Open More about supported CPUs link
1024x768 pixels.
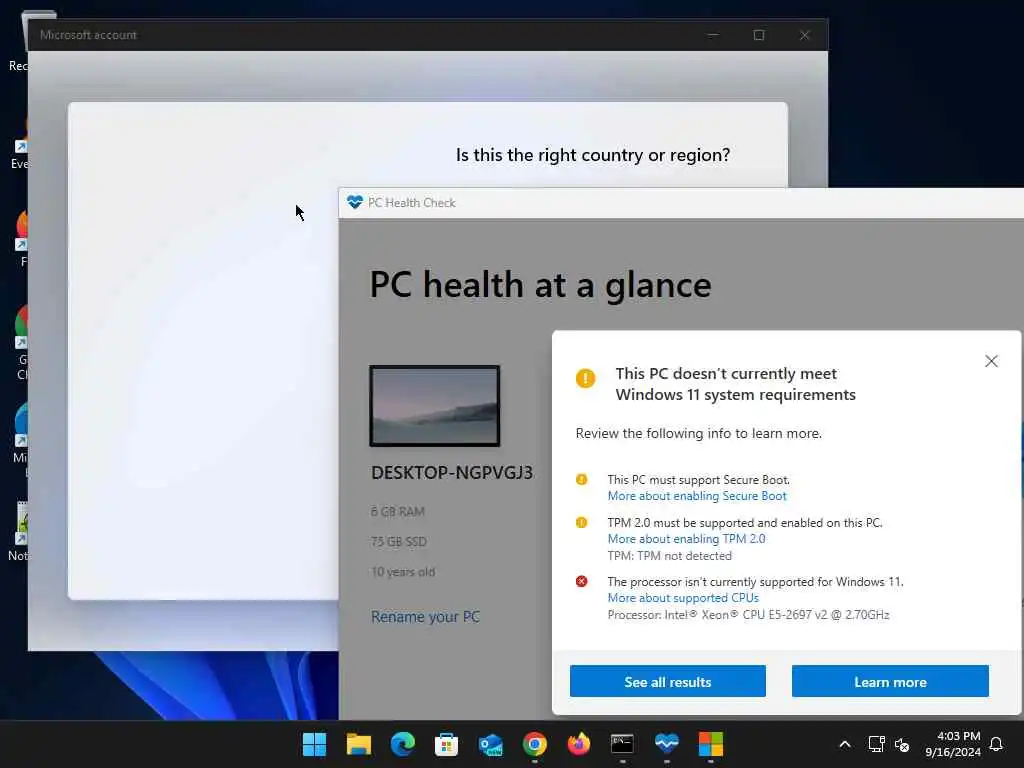coord(683,598)
